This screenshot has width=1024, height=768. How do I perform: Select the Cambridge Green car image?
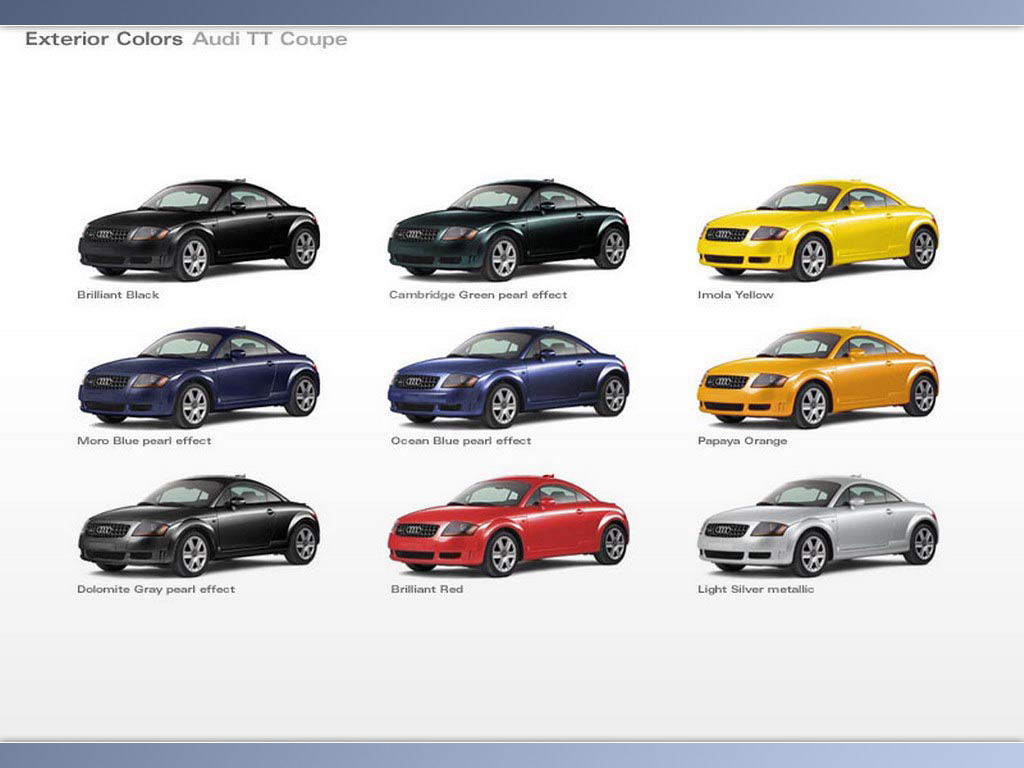click(x=509, y=230)
